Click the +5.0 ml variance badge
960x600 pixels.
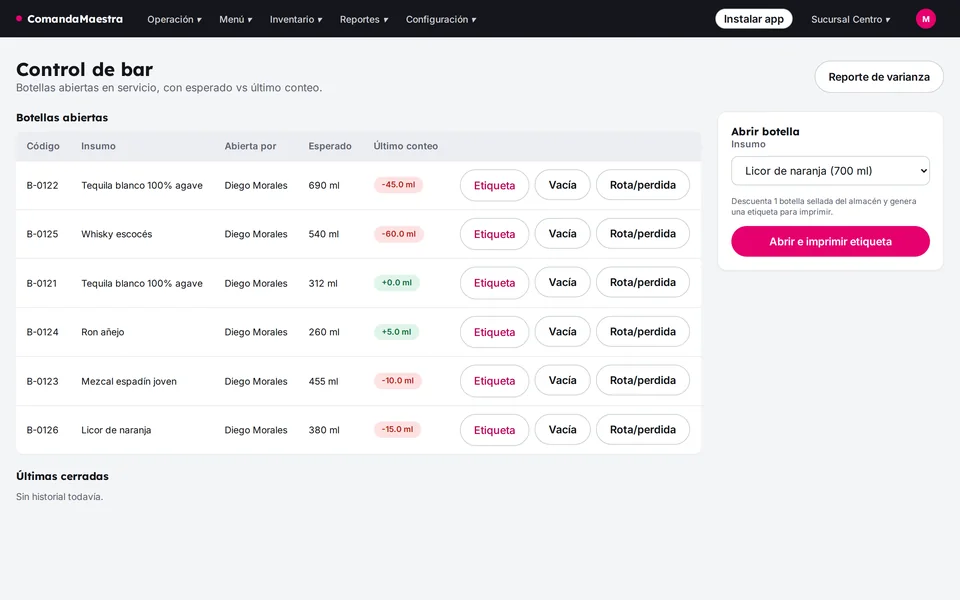click(x=396, y=332)
